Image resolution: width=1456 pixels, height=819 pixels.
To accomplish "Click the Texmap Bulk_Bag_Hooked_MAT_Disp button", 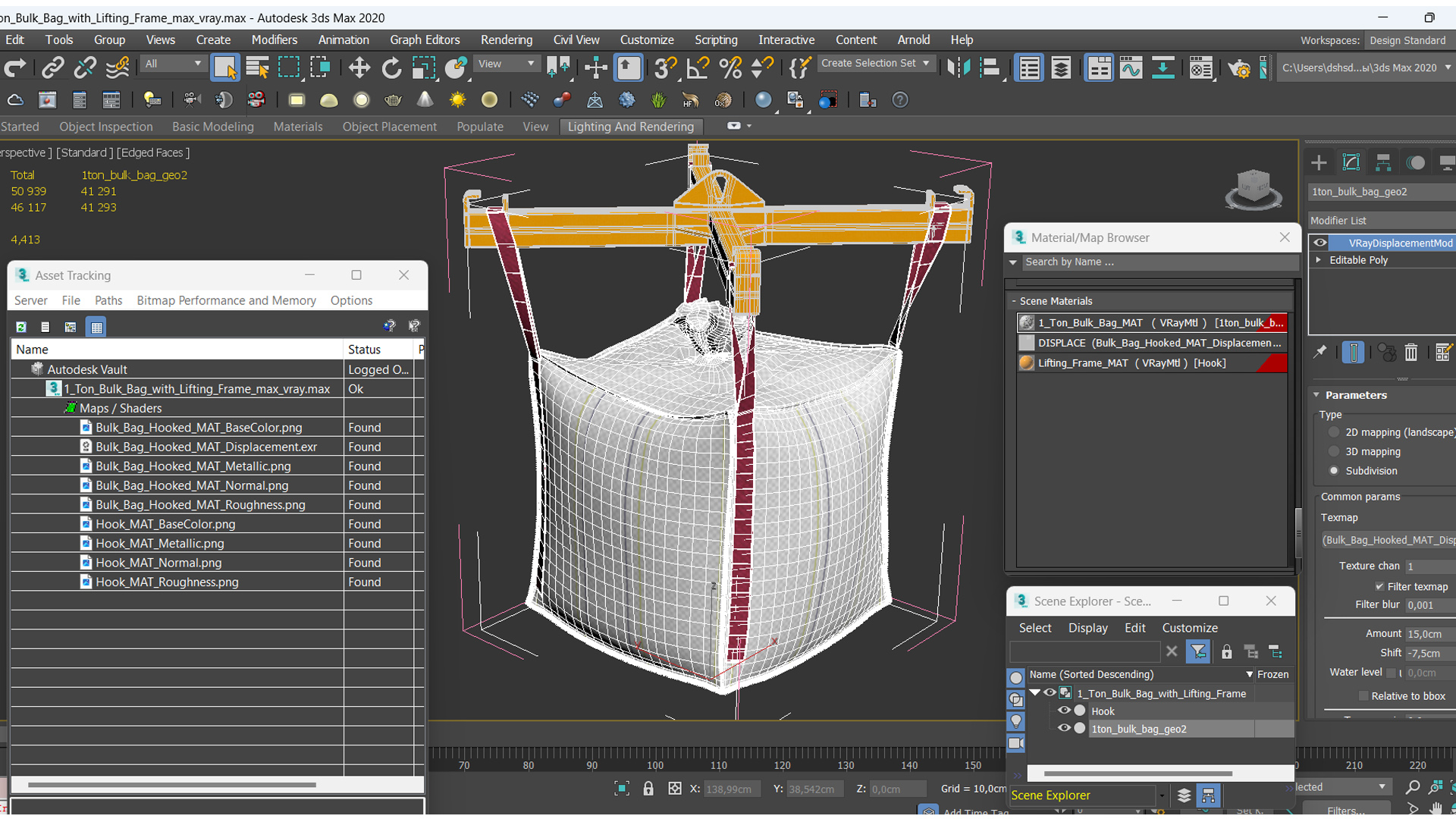I will point(1388,540).
